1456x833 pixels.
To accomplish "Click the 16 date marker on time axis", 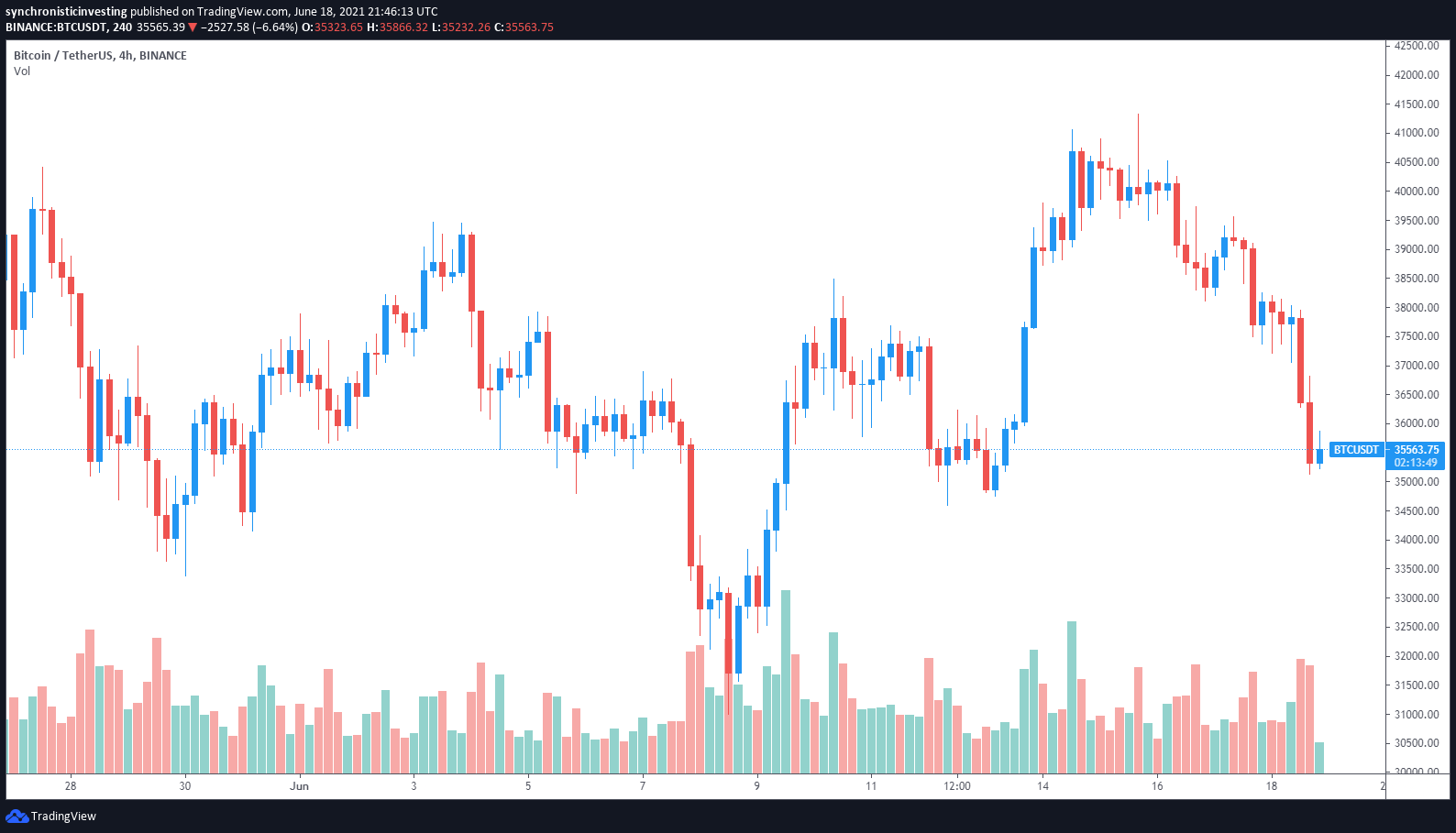I will (1157, 785).
